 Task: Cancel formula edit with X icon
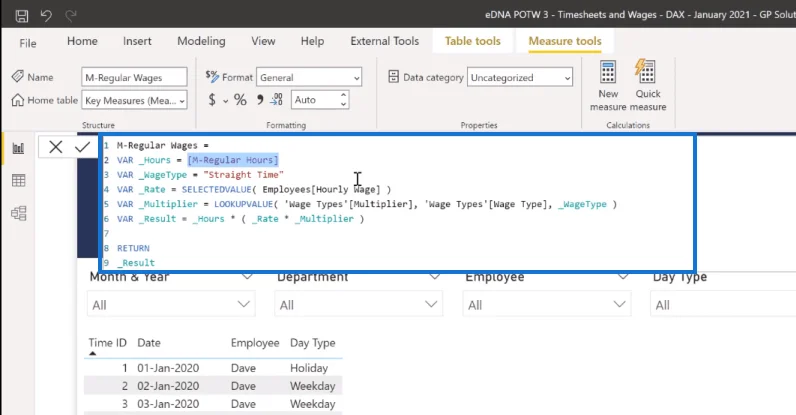click(56, 147)
